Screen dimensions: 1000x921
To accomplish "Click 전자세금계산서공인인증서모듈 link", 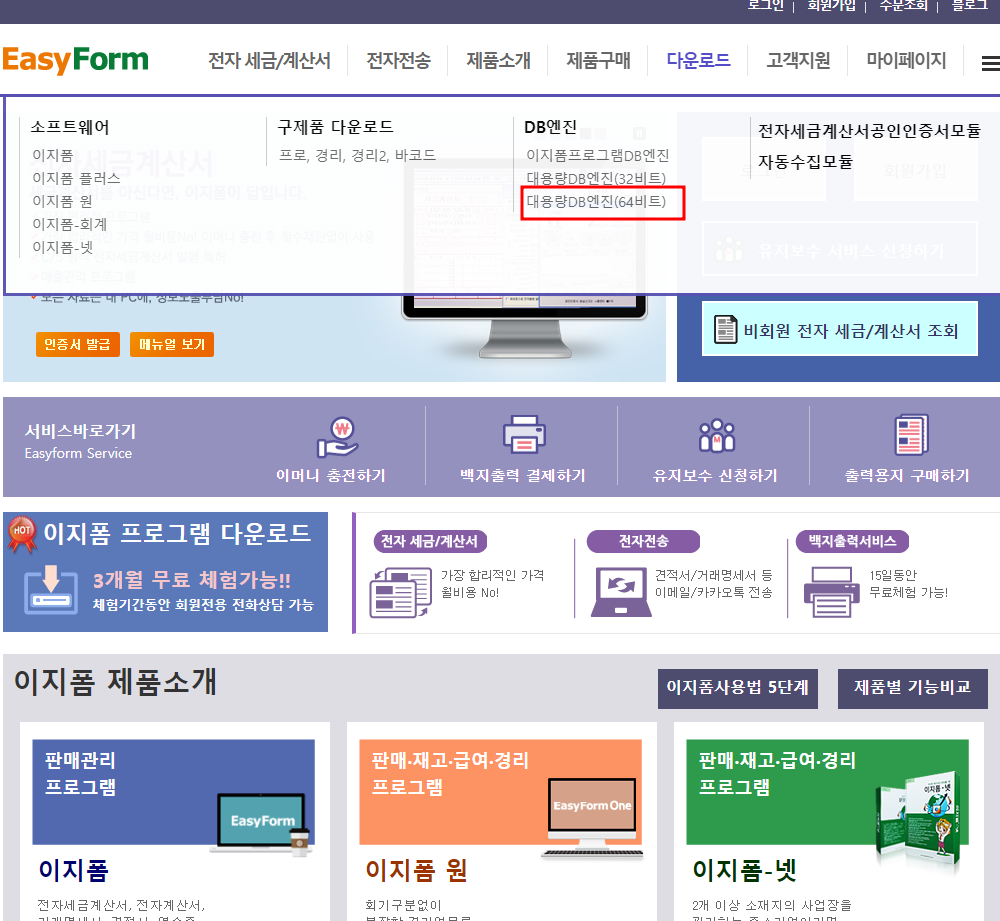I will coord(869,131).
